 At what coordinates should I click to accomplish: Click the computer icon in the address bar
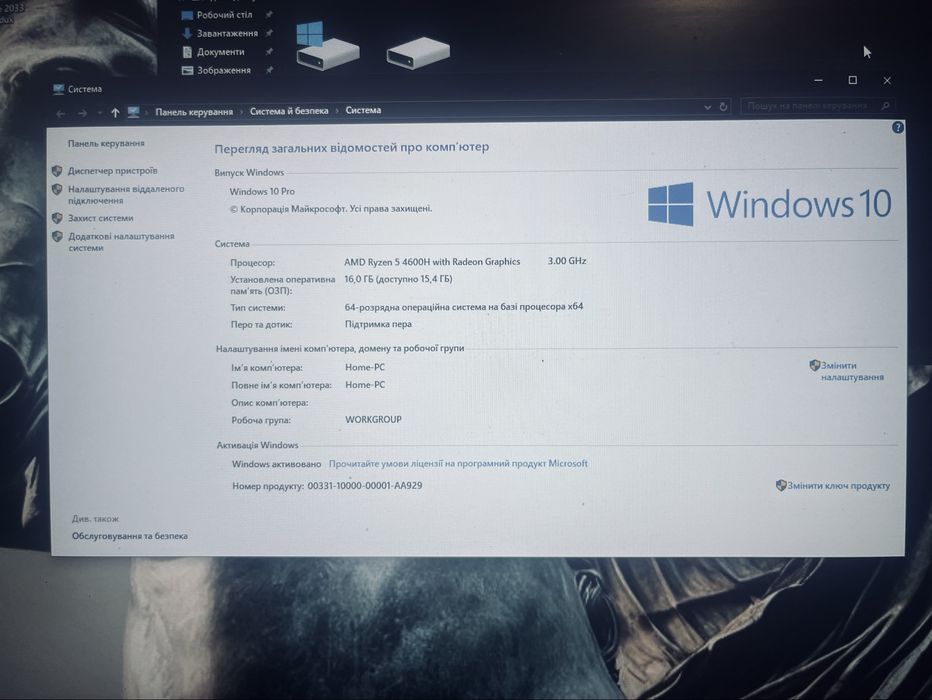[133, 112]
